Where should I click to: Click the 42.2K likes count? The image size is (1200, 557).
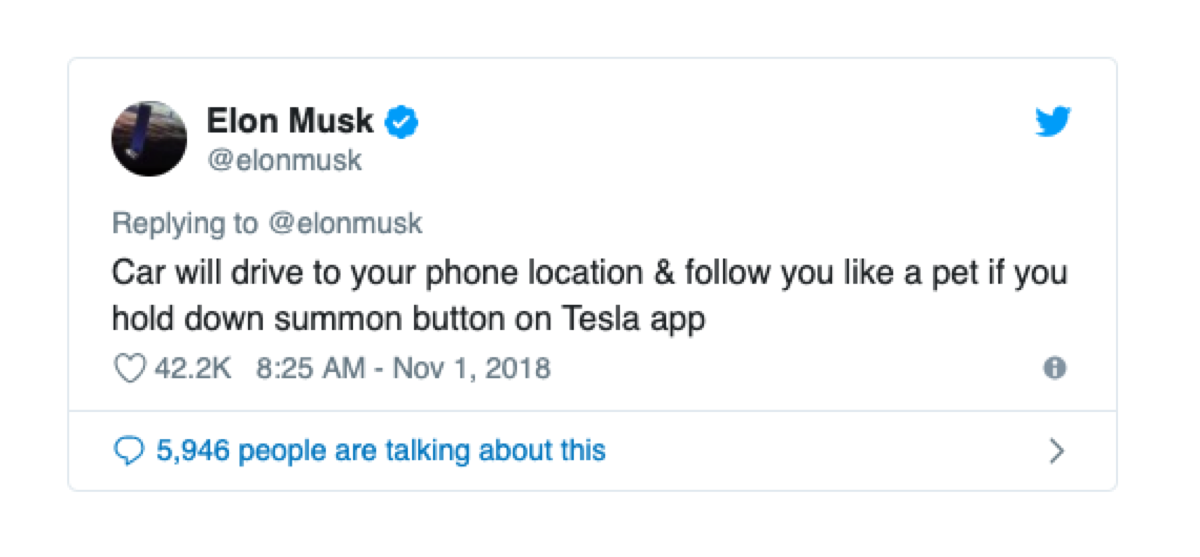(x=192, y=368)
